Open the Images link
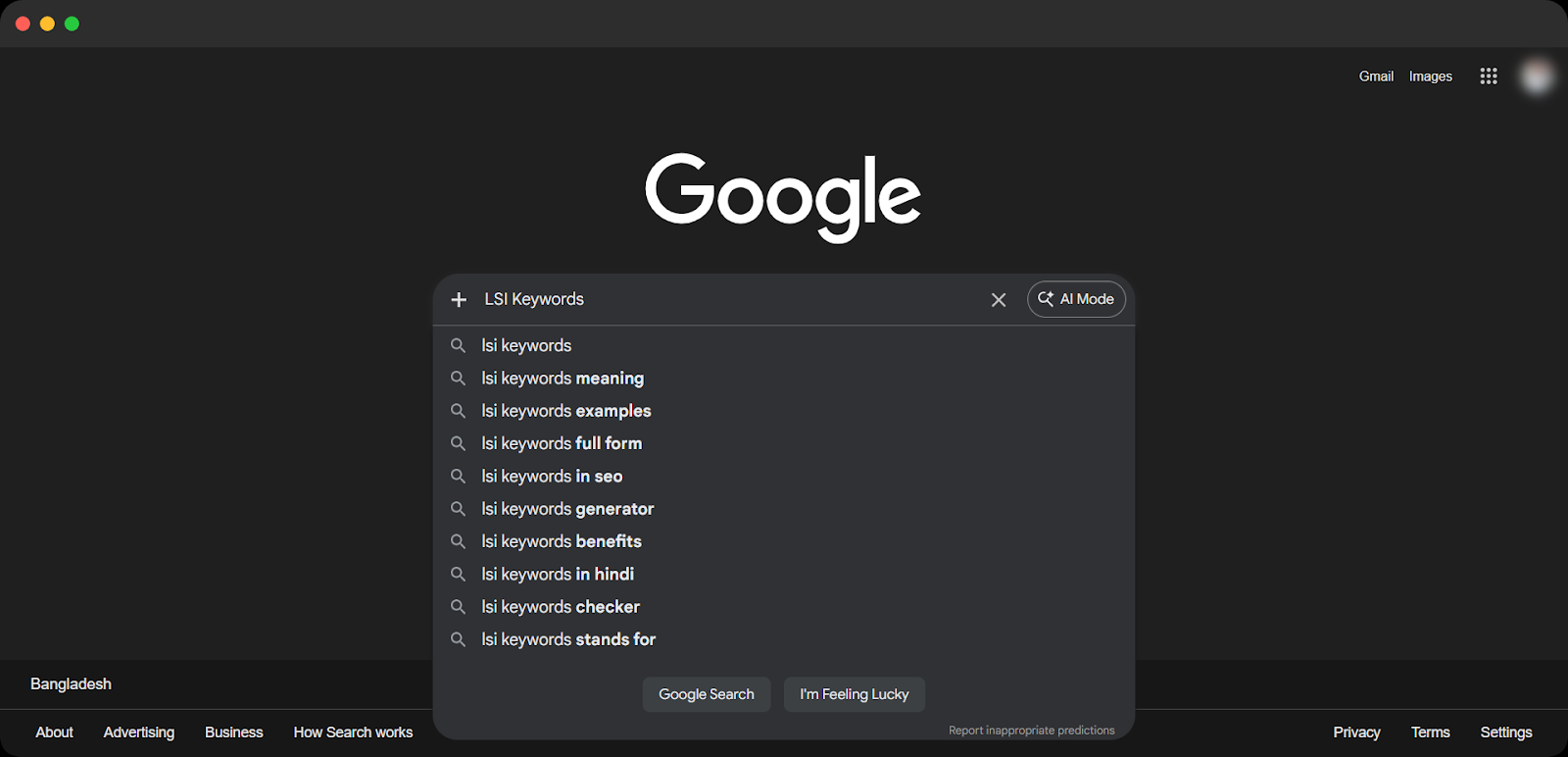 (1431, 76)
